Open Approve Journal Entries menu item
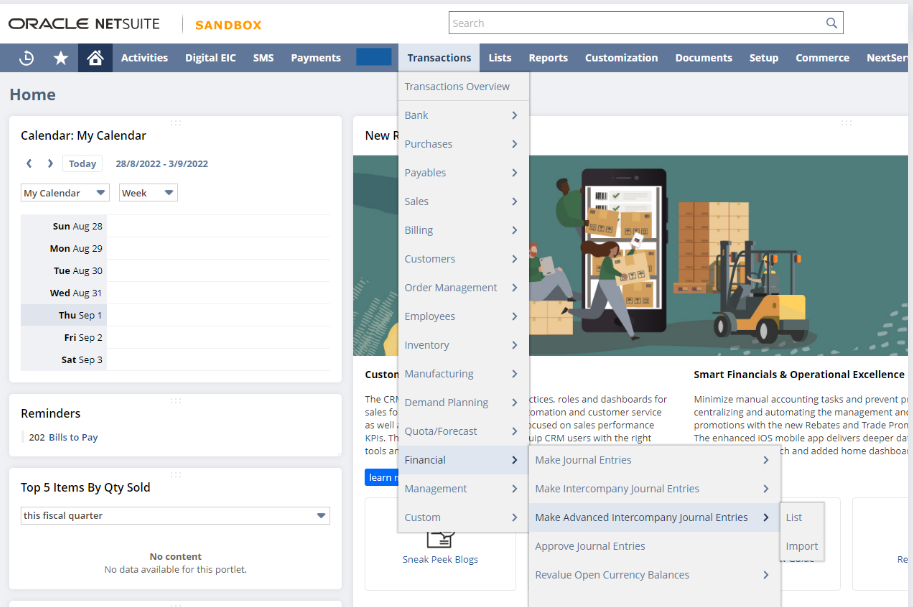Image resolution: width=913 pixels, height=607 pixels. pyautogui.click(x=590, y=546)
